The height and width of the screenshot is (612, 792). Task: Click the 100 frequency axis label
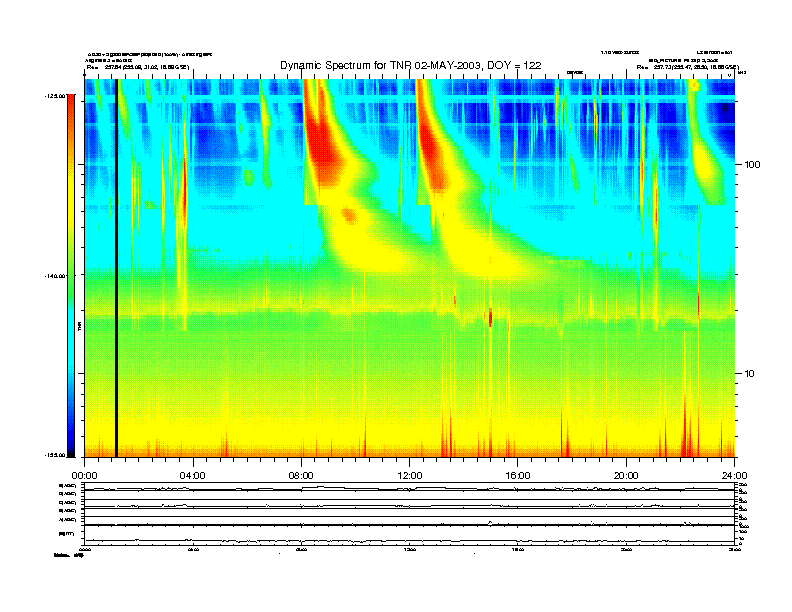pos(752,165)
